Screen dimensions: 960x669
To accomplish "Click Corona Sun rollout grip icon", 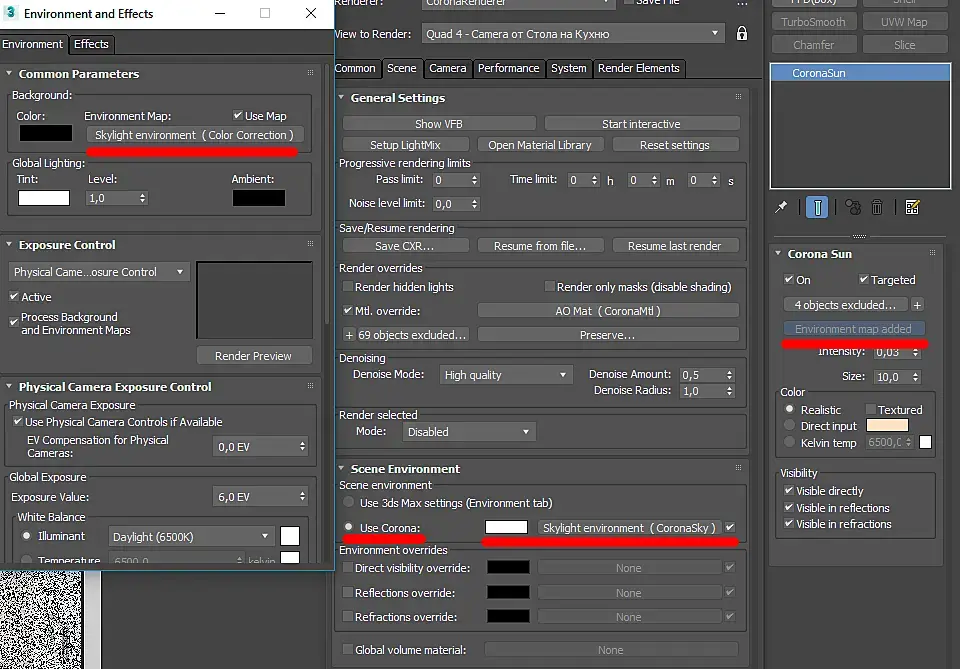I will click(x=932, y=253).
